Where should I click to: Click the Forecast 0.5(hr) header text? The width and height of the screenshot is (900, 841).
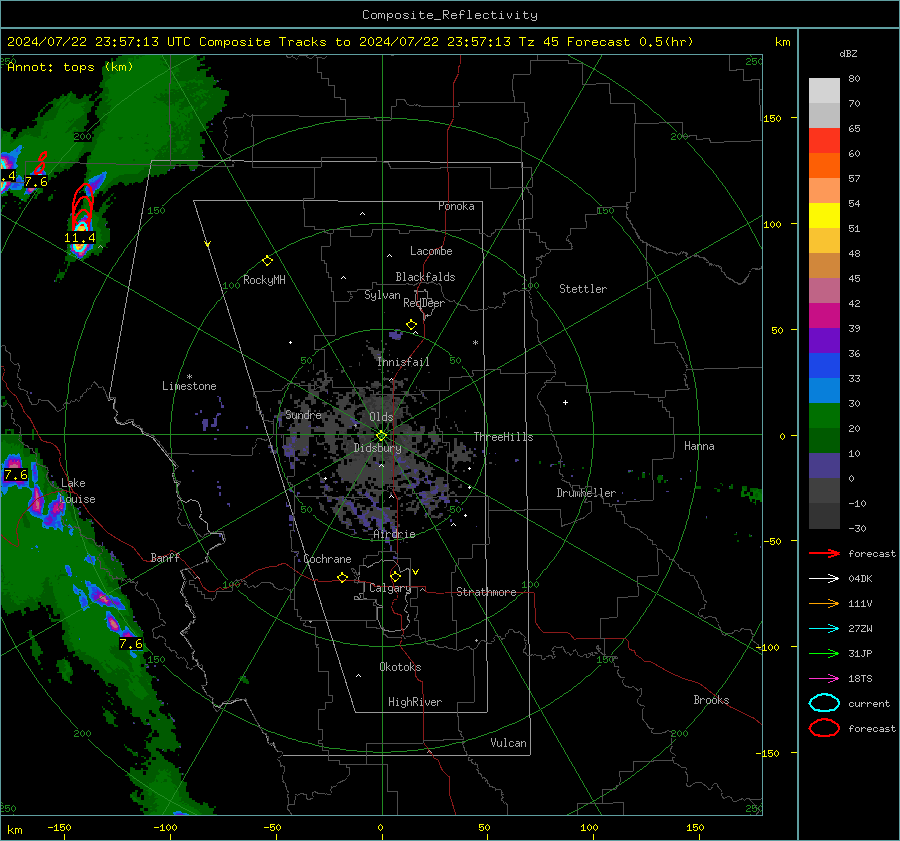click(x=630, y=42)
